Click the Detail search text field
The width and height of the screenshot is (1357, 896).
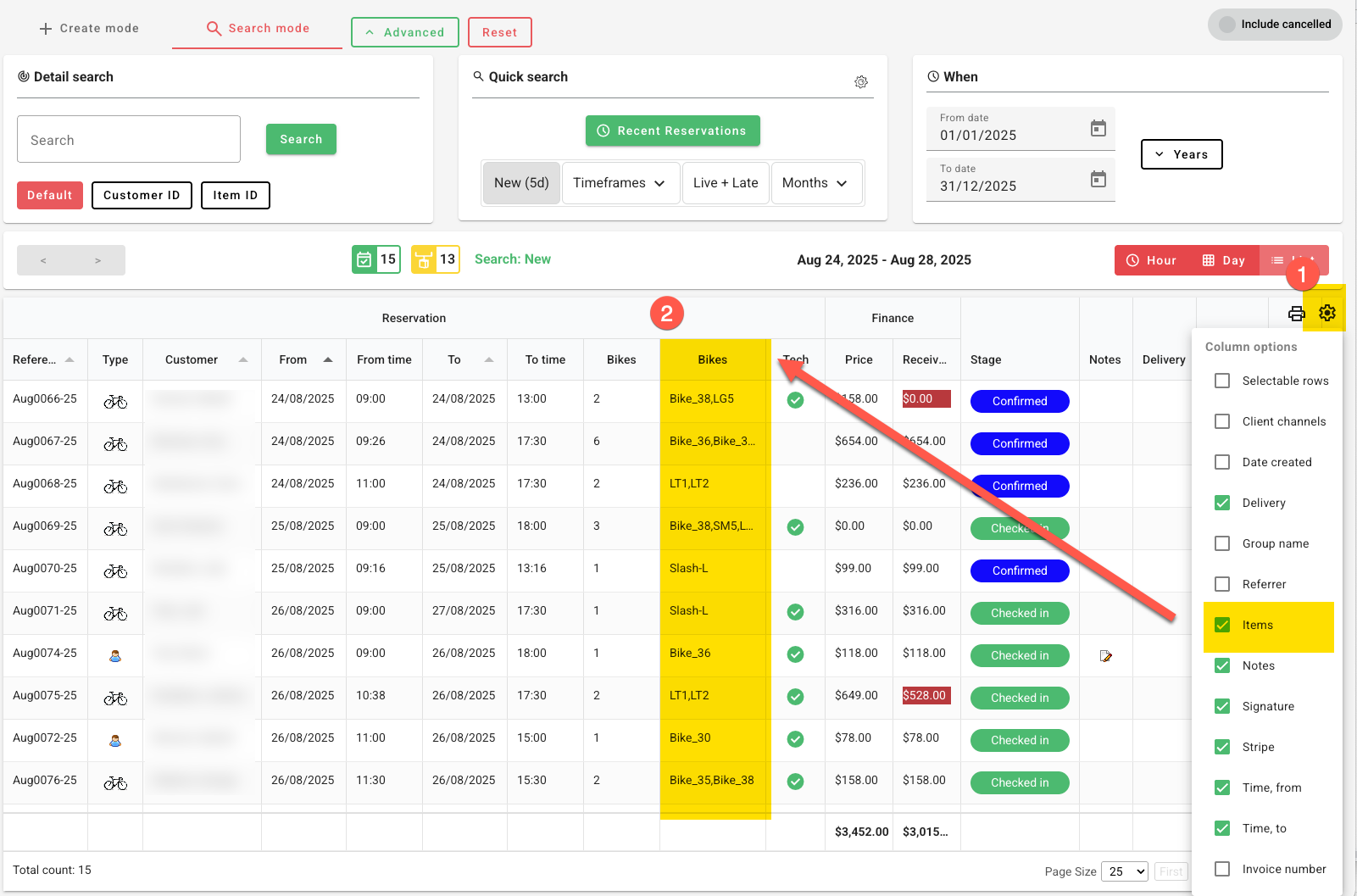click(x=129, y=139)
